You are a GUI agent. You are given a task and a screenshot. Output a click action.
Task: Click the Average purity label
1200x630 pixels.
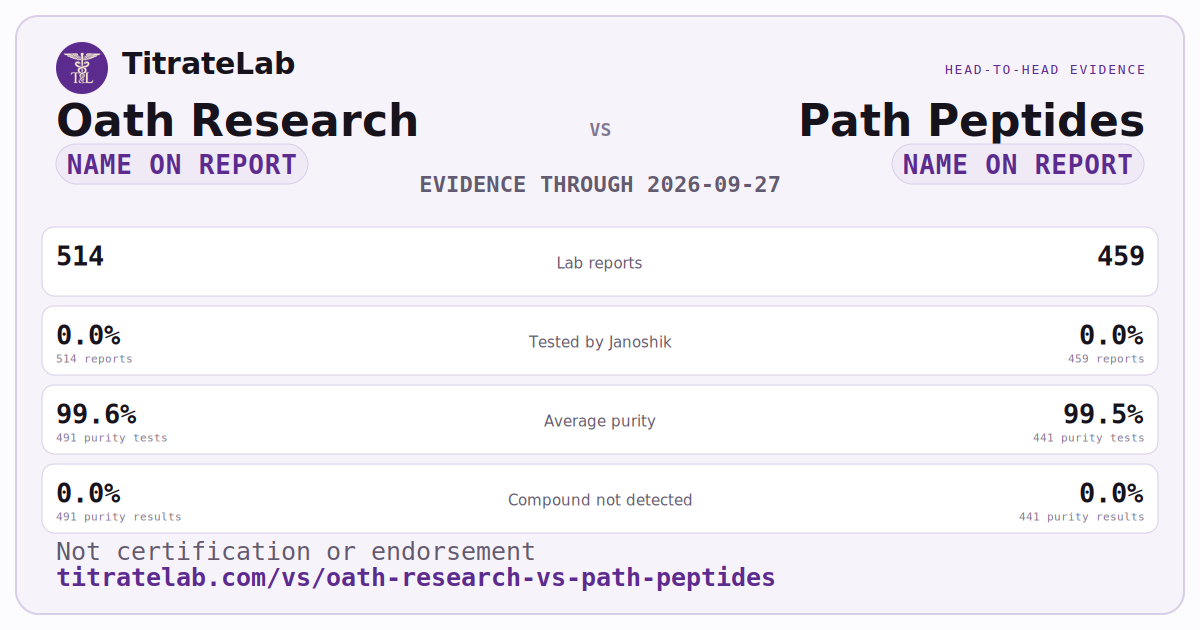(600, 421)
